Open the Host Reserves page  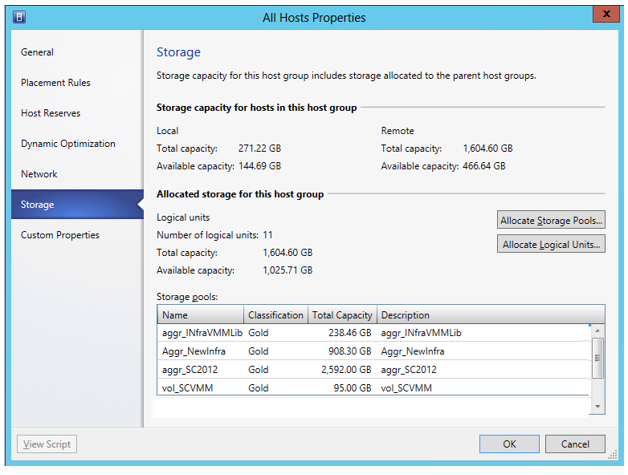tap(51, 113)
